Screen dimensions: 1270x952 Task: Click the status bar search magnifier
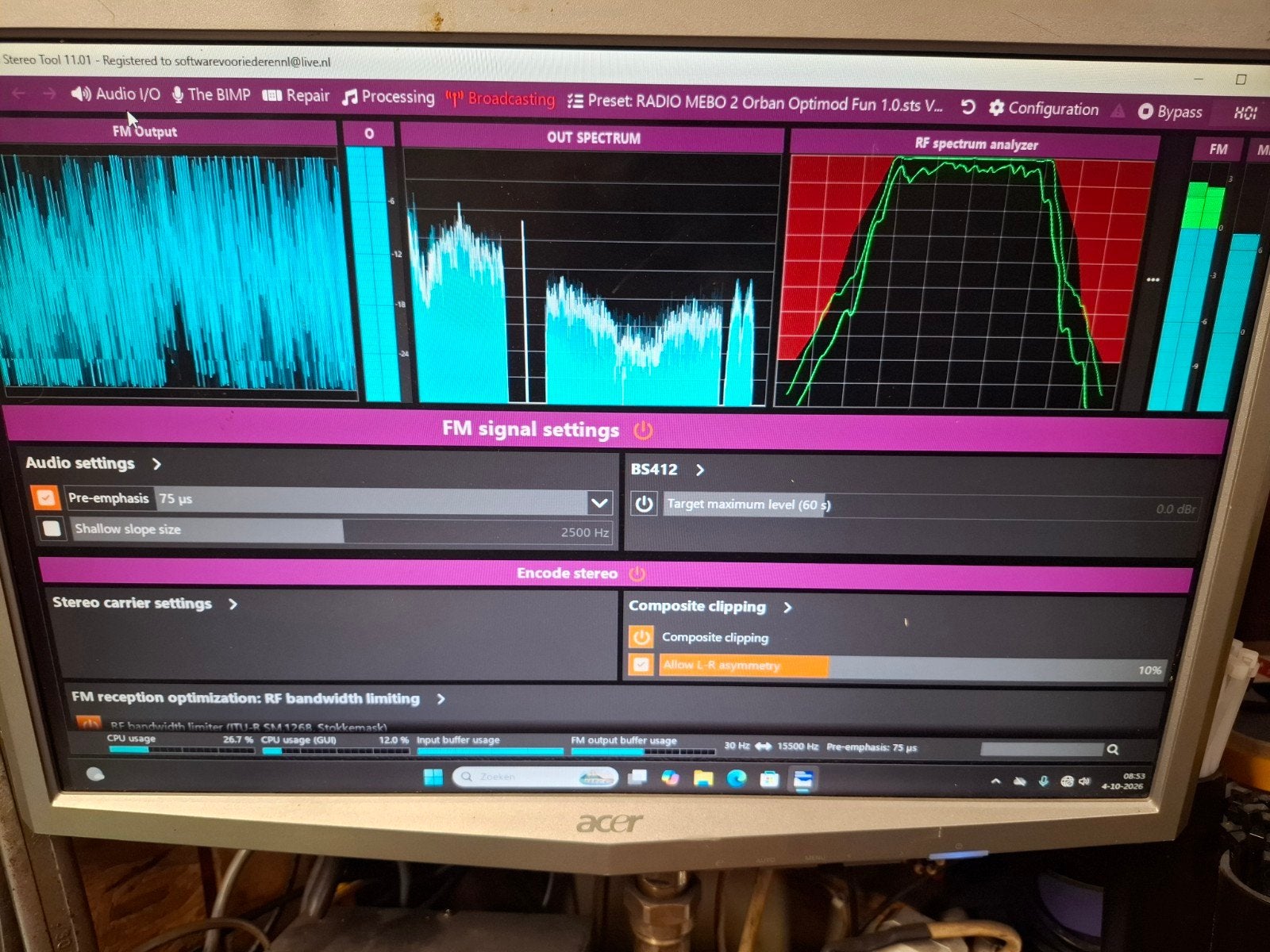1113,749
